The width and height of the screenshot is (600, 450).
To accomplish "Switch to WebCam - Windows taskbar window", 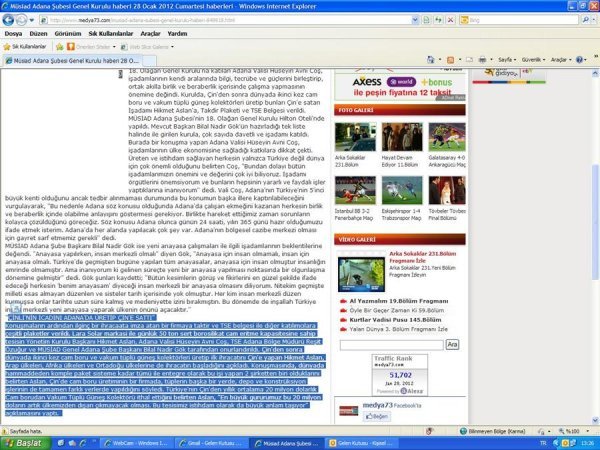I will tap(138, 443).
